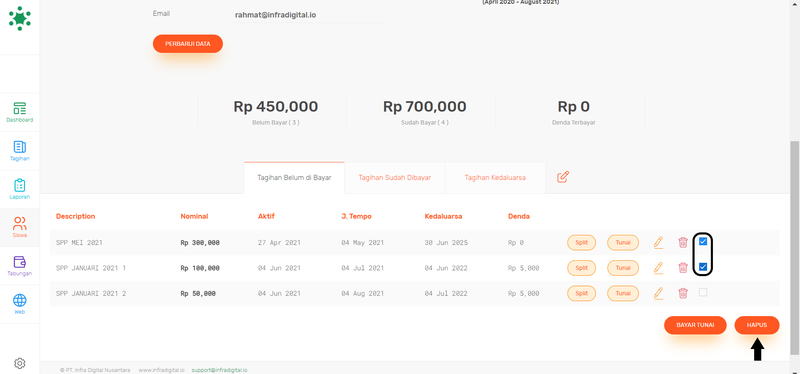Click the 04 Aug 2021 due date
The width and height of the screenshot is (800, 374).
[x=363, y=293]
